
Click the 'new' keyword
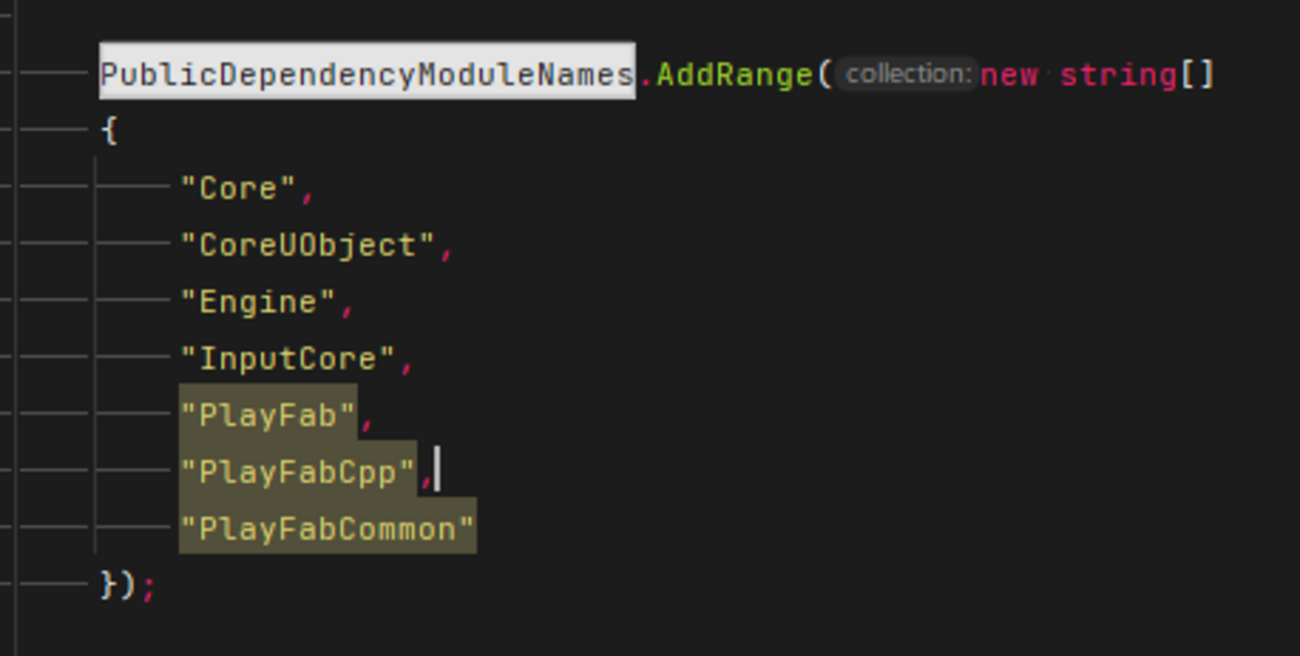tap(1008, 75)
